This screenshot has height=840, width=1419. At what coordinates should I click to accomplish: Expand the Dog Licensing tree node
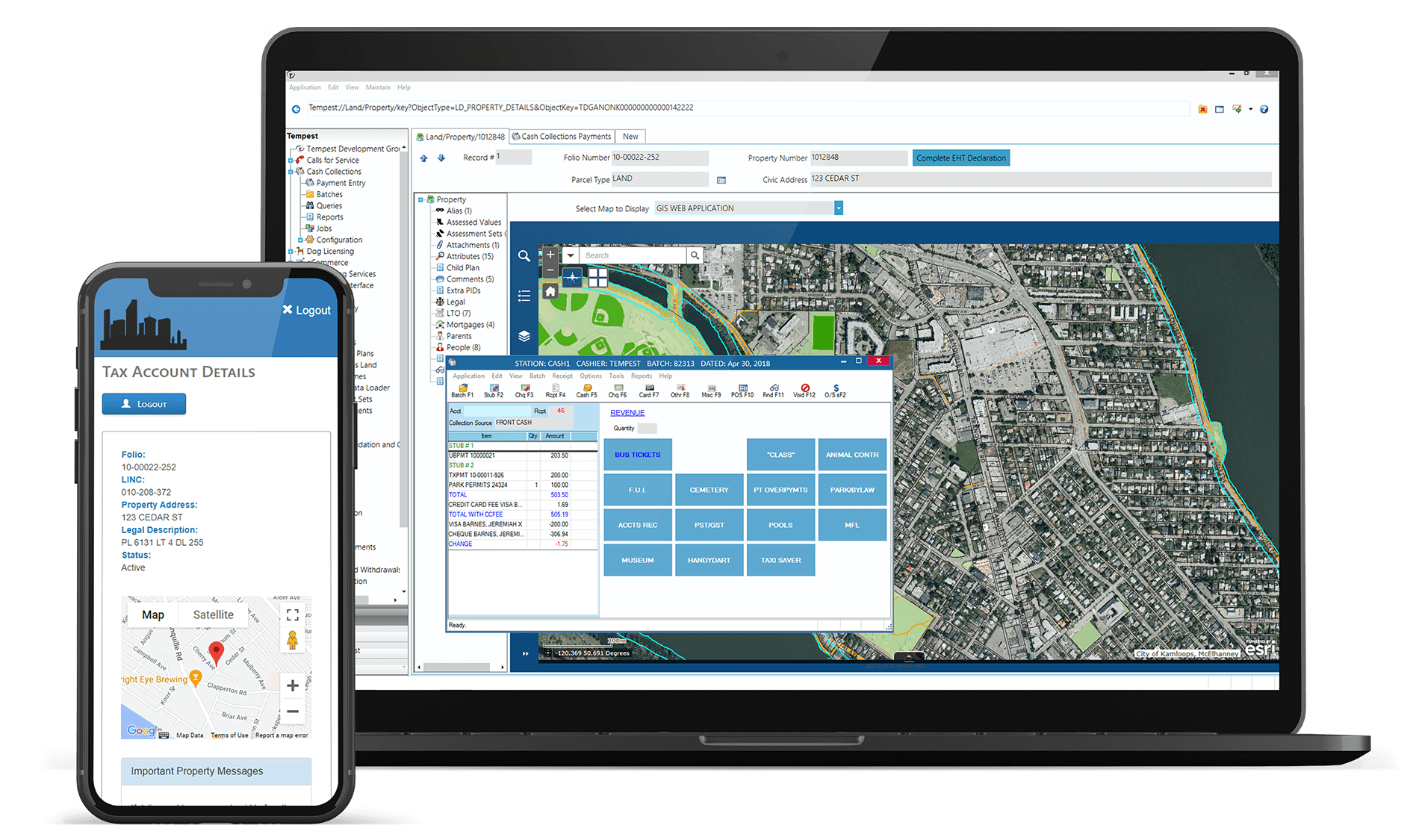pos(291,252)
